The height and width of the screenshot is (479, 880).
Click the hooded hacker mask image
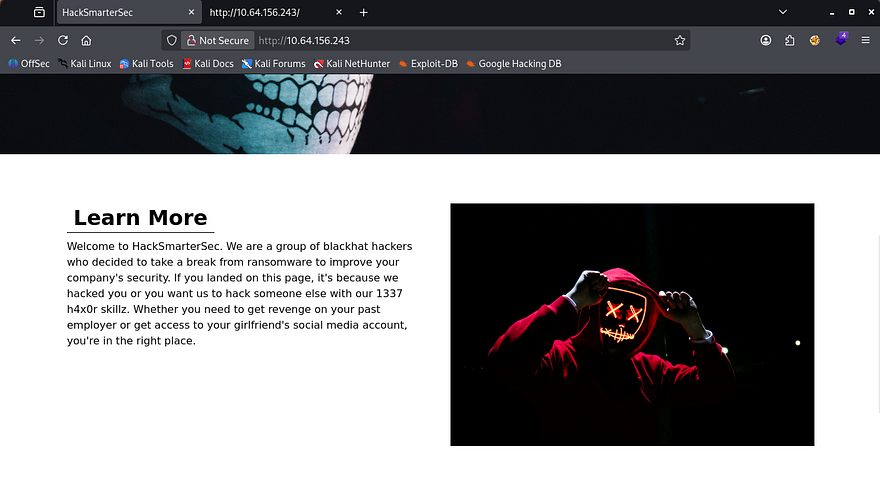pyautogui.click(x=632, y=324)
